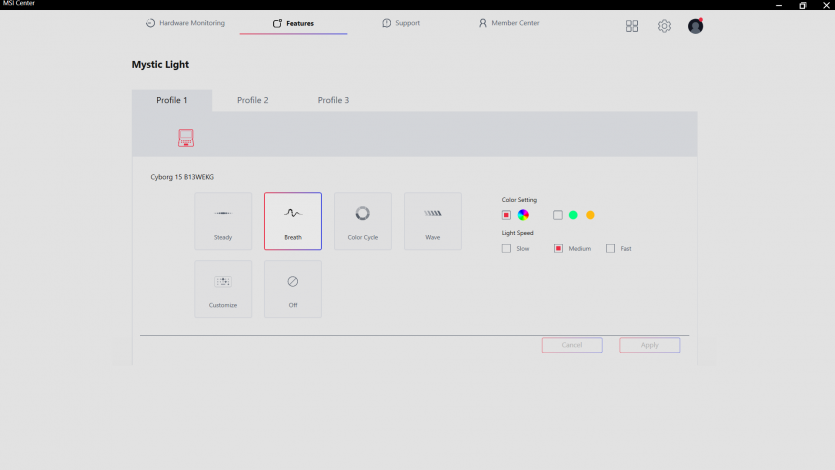This screenshot has height=470, width=835.
Task: Open the apps grid icon
Action: coord(632,26)
